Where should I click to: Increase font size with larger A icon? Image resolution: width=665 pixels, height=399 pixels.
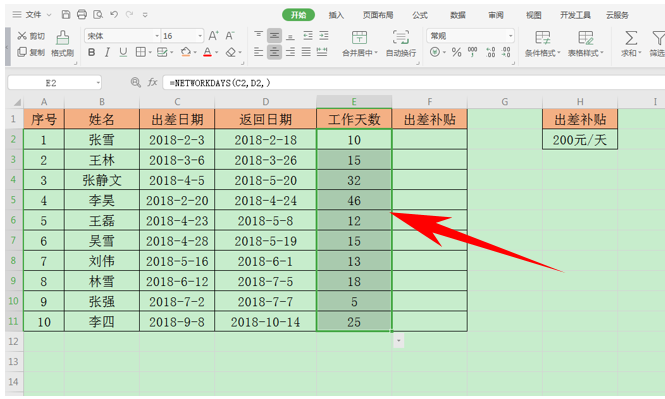click(214, 36)
